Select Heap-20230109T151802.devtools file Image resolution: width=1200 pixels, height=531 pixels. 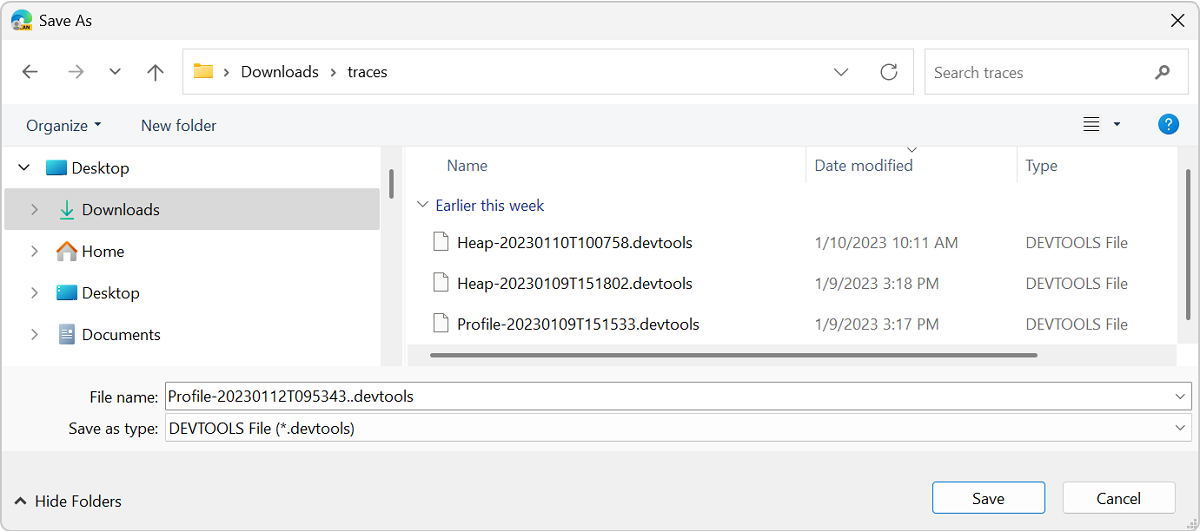[575, 283]
